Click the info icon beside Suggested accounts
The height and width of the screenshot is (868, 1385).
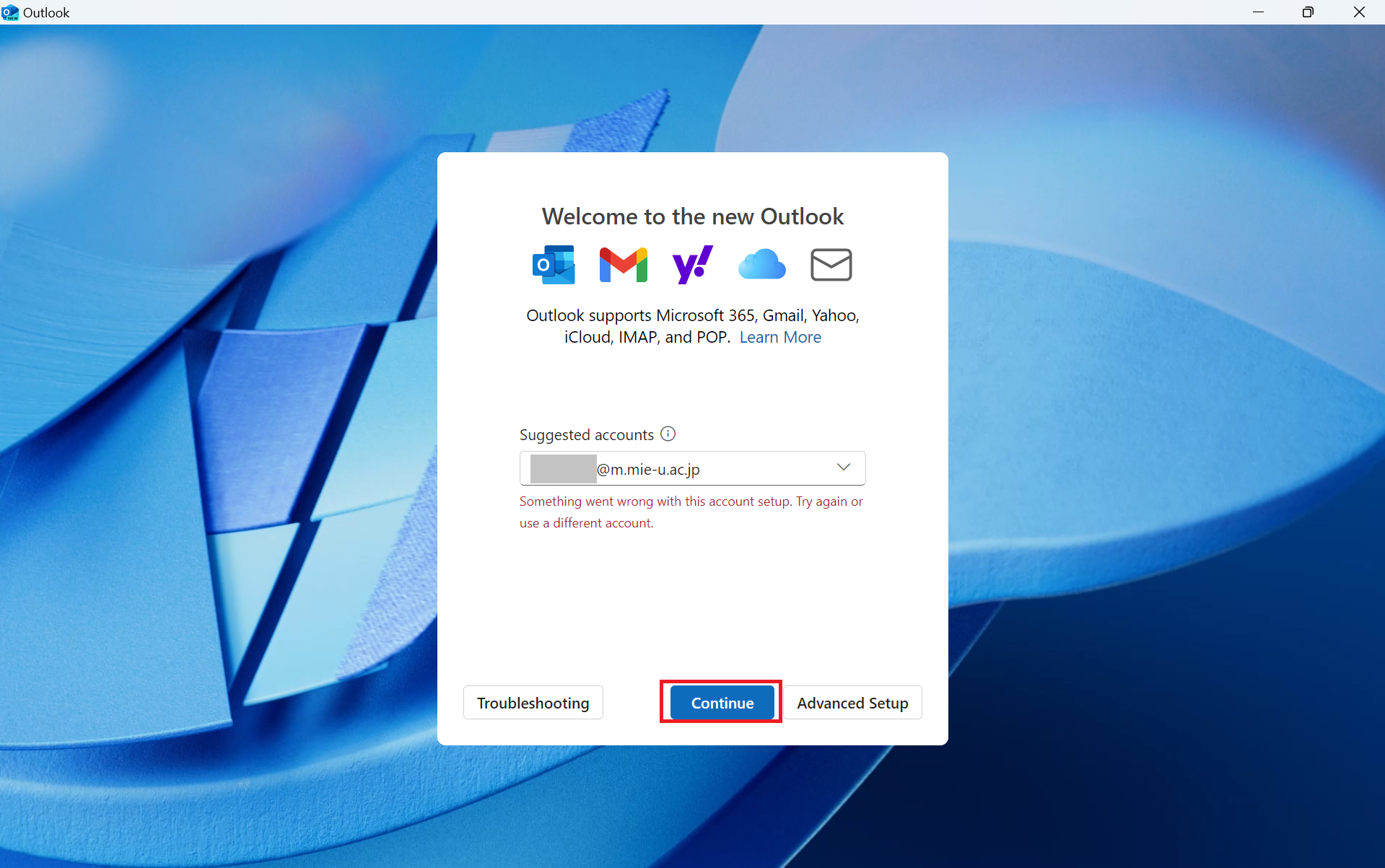pos(668,434)
